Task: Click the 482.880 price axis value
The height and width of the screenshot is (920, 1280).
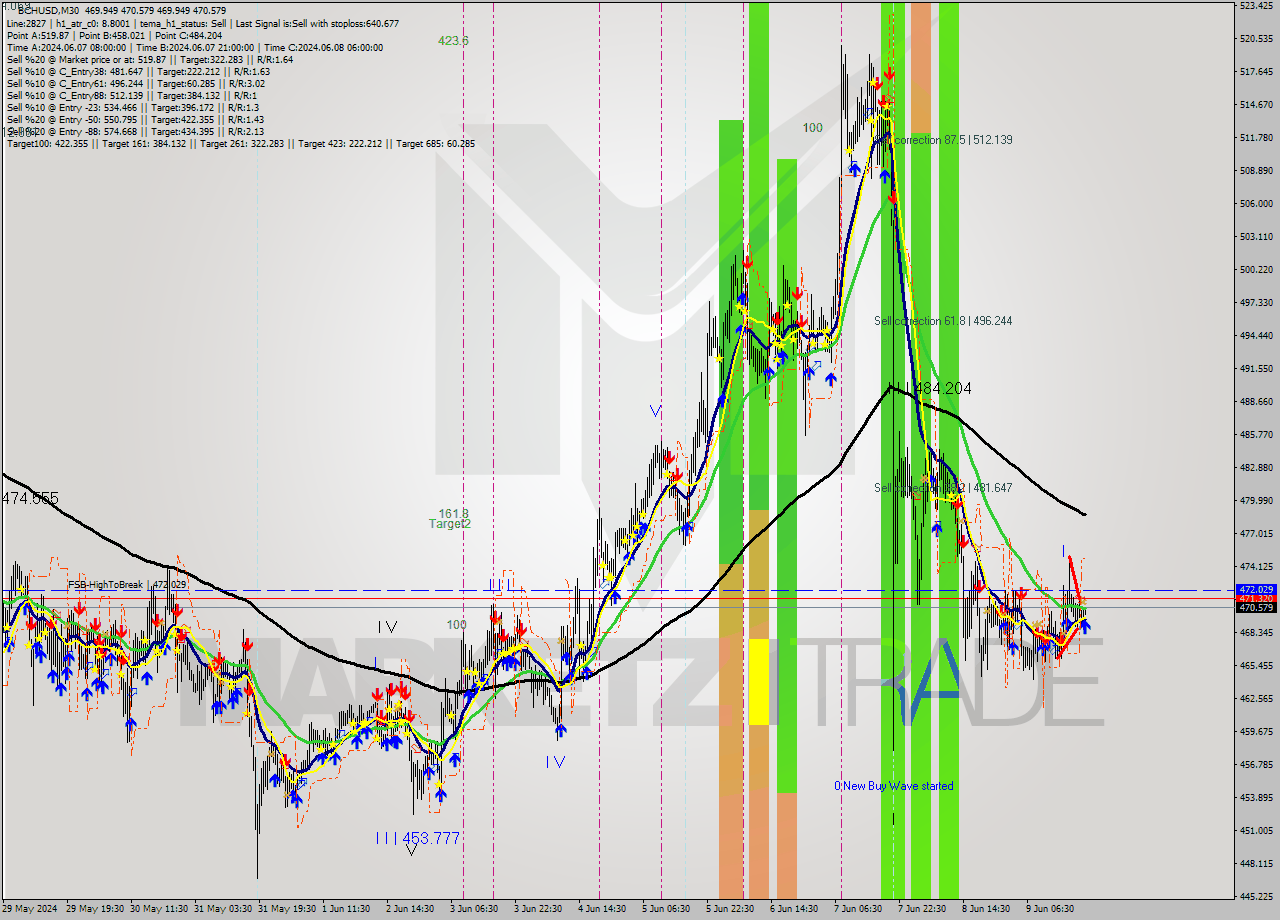Action: (x=1256, y=468)
